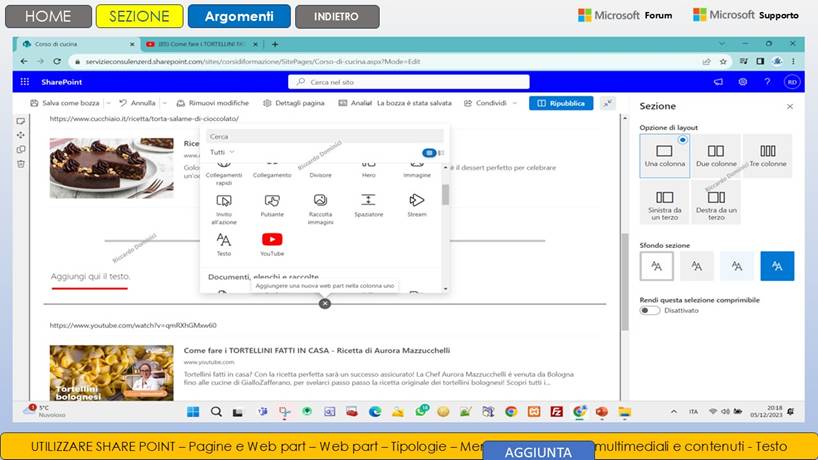Viewport: 818px width, 460px height.
Task: Choose Destra da un terzo layout
Action: click(716, 202)
